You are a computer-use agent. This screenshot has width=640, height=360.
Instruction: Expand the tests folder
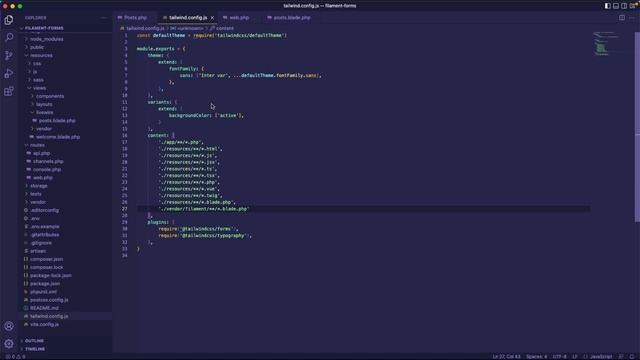click(36, 194)
